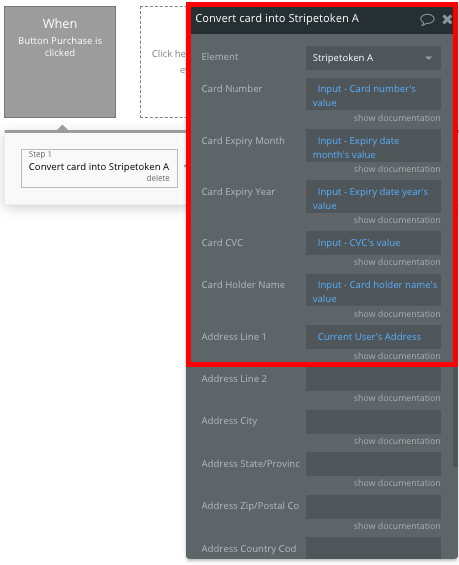This screenshot has height=565, width=459.
Task: Show documentation for Address State/Province
Action: 397,483
